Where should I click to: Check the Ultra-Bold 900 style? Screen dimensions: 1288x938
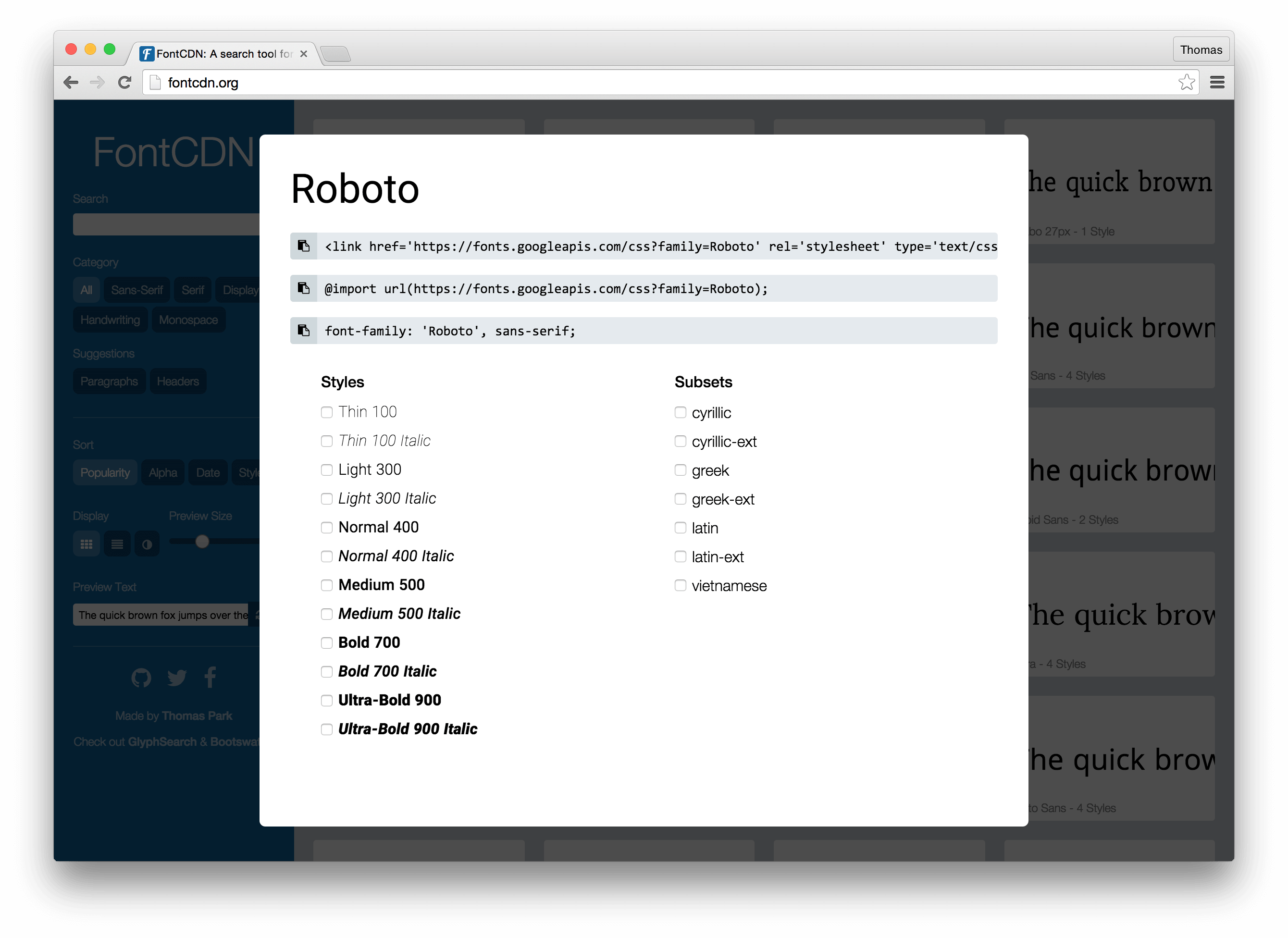pyautogui.click(x=326, y=701)
